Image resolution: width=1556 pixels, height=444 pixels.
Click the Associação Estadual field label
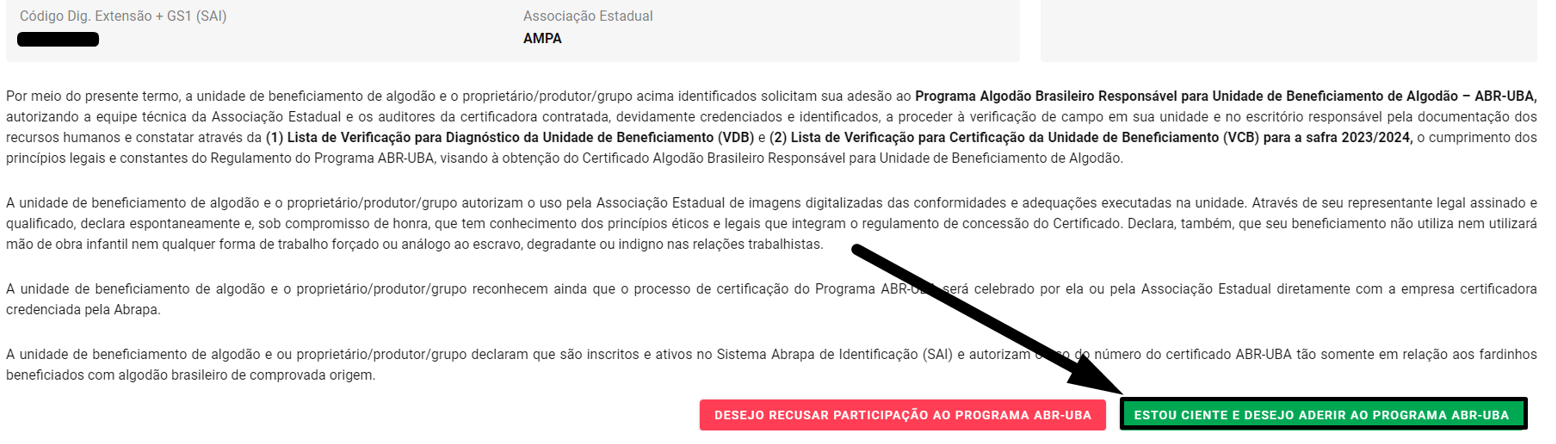[595, 17]
